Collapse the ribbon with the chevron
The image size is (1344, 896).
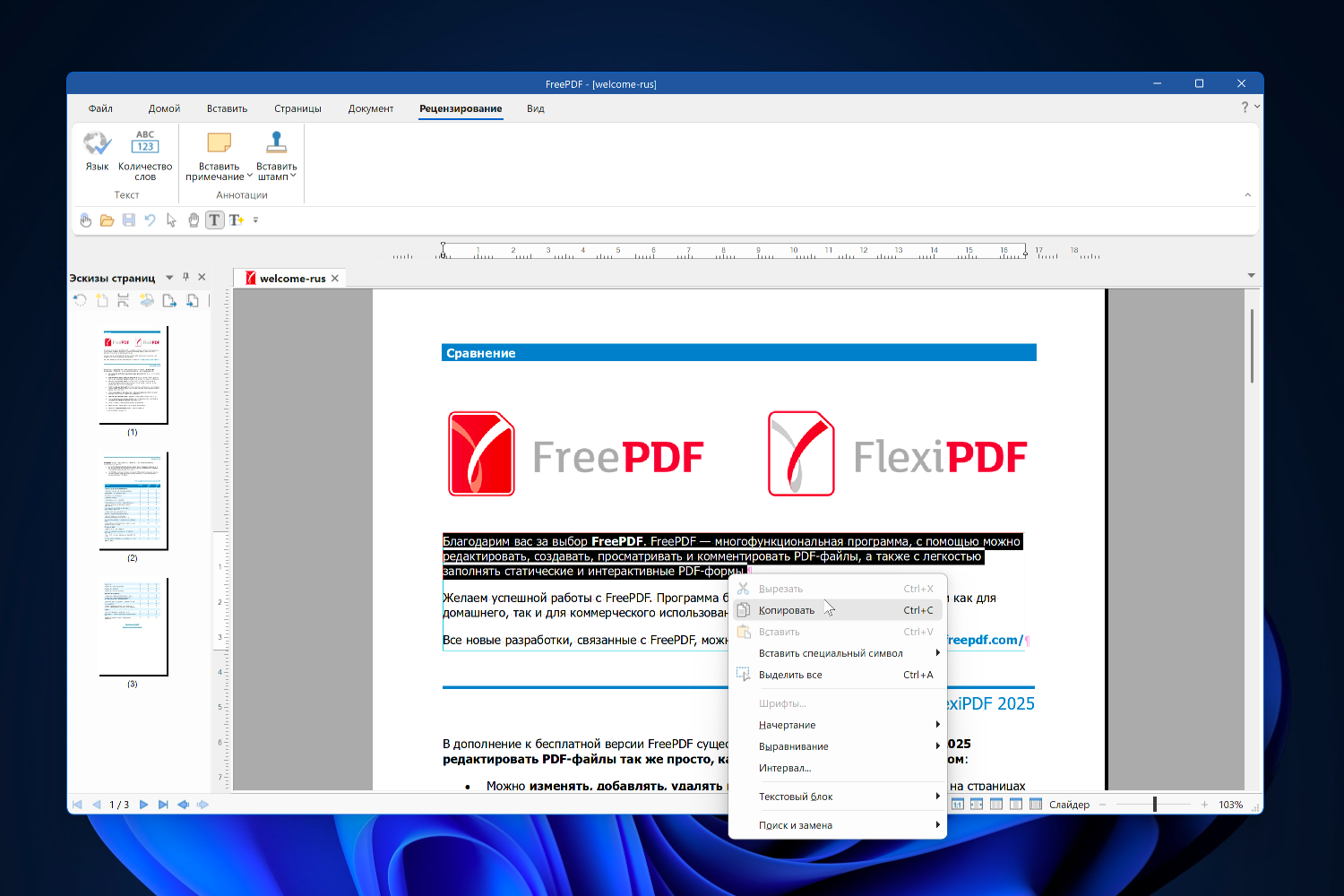click(1248, 195)
